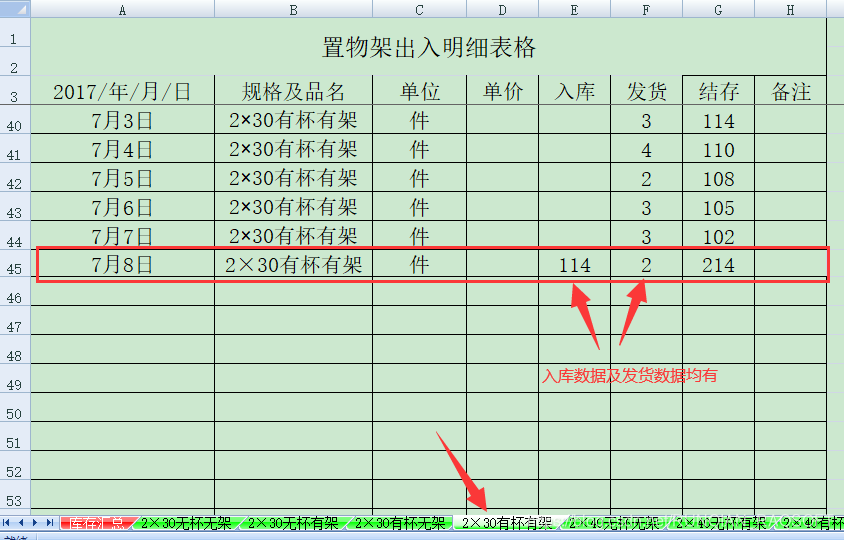Click 发货 value 3 in the 7月6日 row
The width and height of the screenshot is (844, 540).
pos(646,207)
